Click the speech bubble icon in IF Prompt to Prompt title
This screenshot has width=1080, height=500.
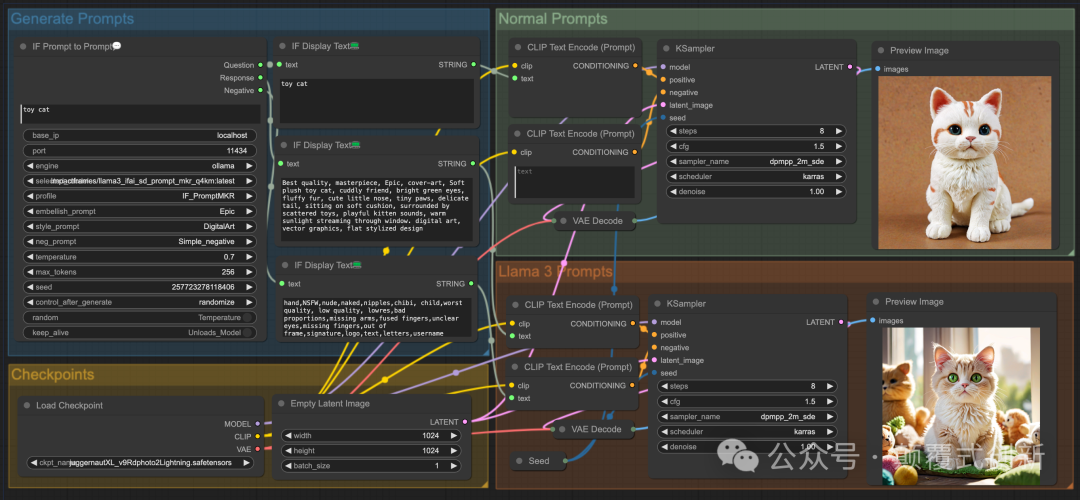pos(116,46)
